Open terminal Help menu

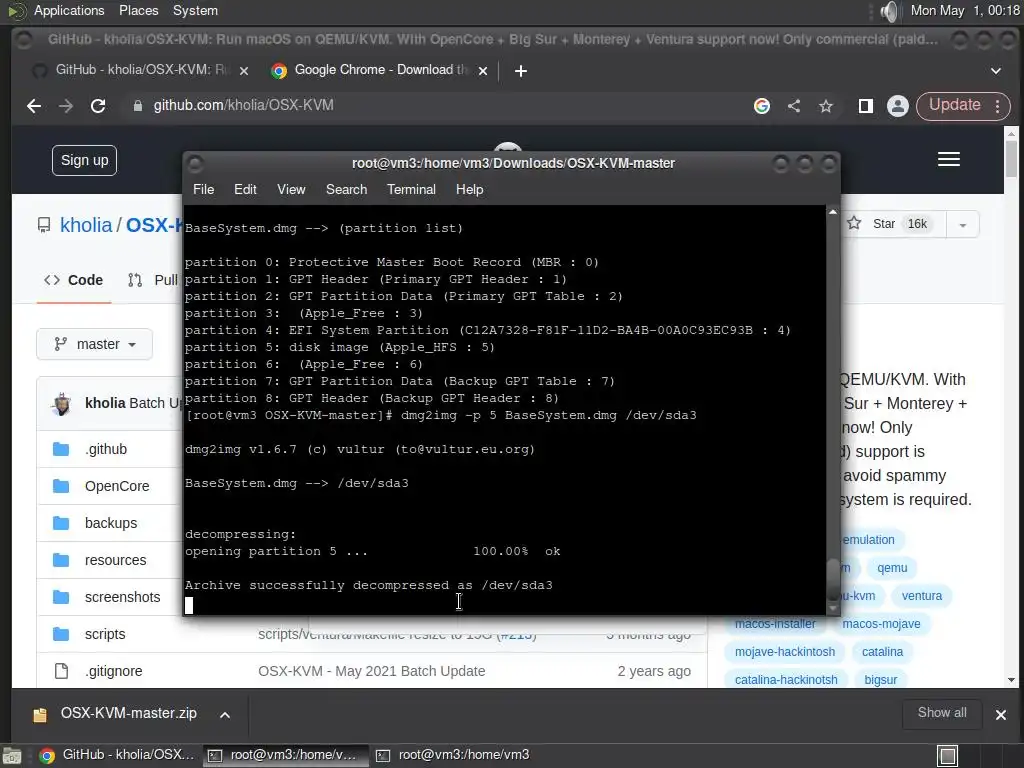(469, 189)
